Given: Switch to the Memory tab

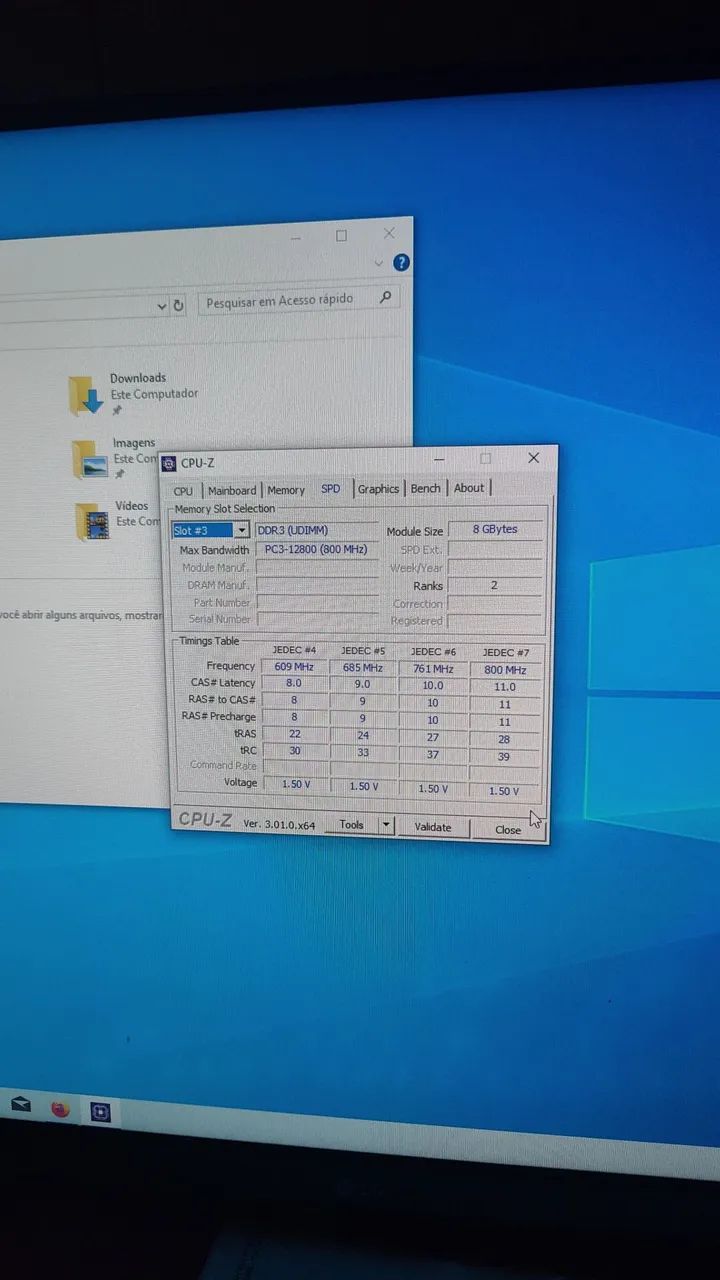Looking at the screenshot, I should [x=286, y=490].
